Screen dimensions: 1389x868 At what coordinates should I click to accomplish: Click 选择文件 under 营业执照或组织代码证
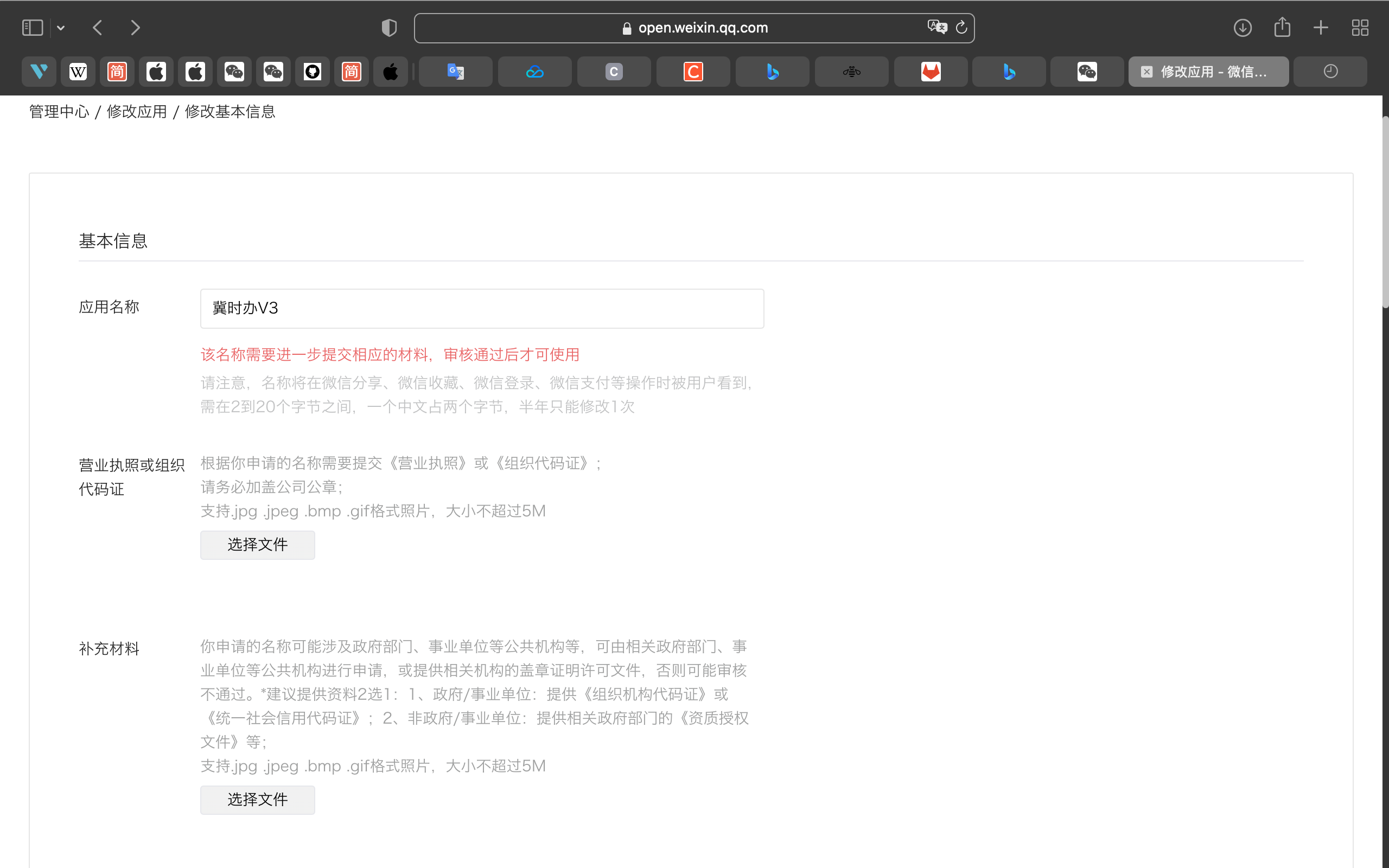click(257, 544)
